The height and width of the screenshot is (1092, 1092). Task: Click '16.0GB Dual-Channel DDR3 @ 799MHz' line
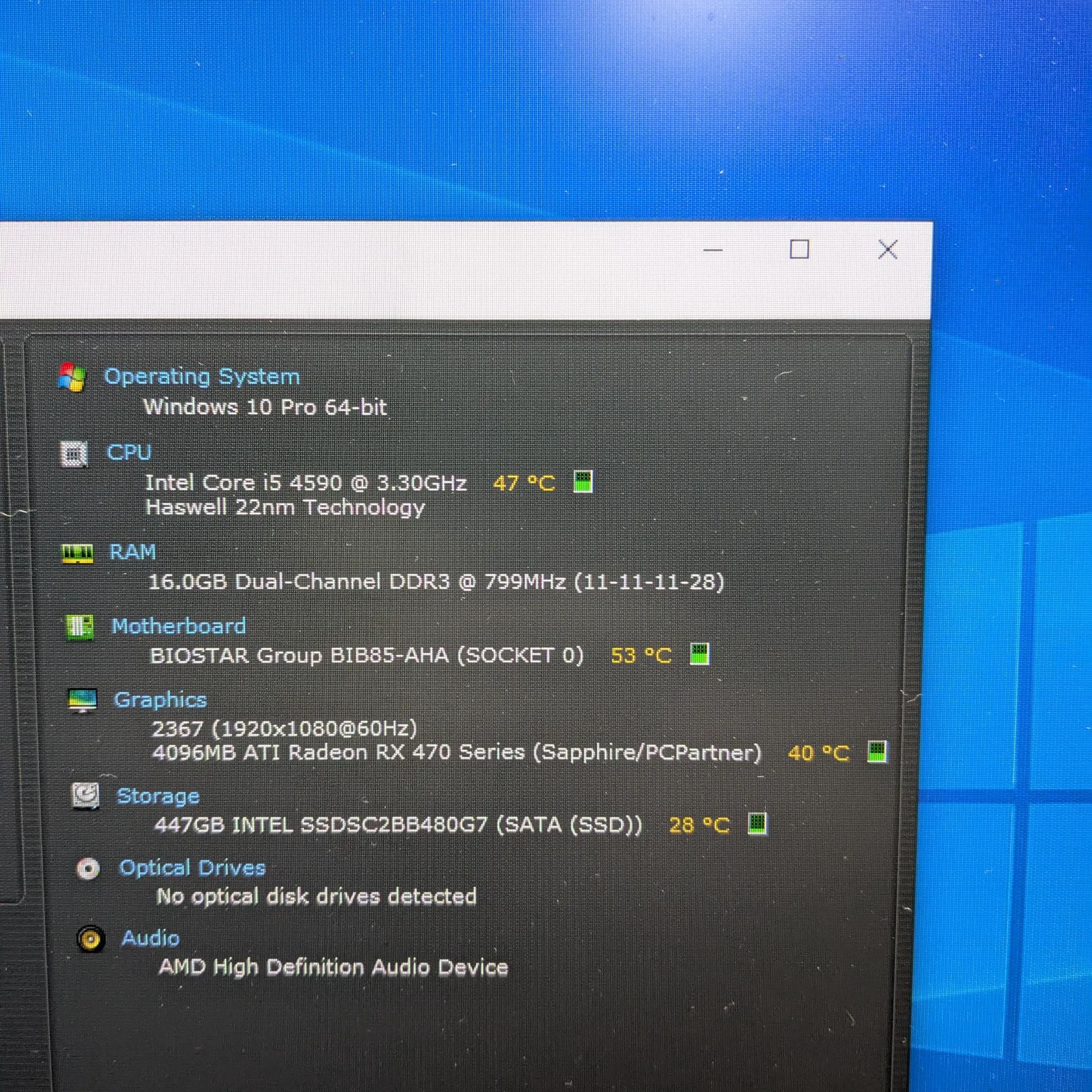click(436, 582)
